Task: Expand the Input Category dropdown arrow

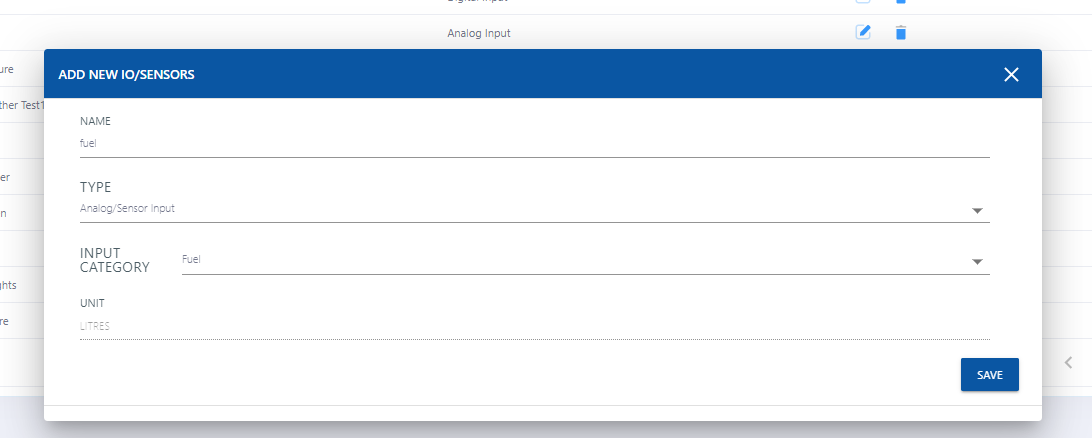Action: pyautogui.click(x=977, y=262)
